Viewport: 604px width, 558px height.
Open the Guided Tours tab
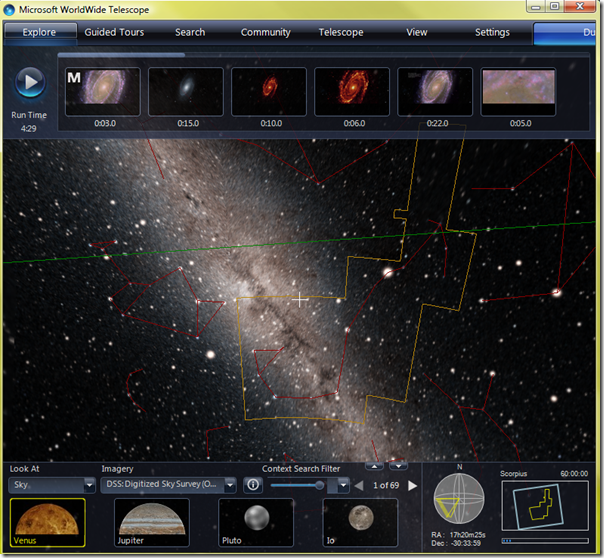(114, 32)
